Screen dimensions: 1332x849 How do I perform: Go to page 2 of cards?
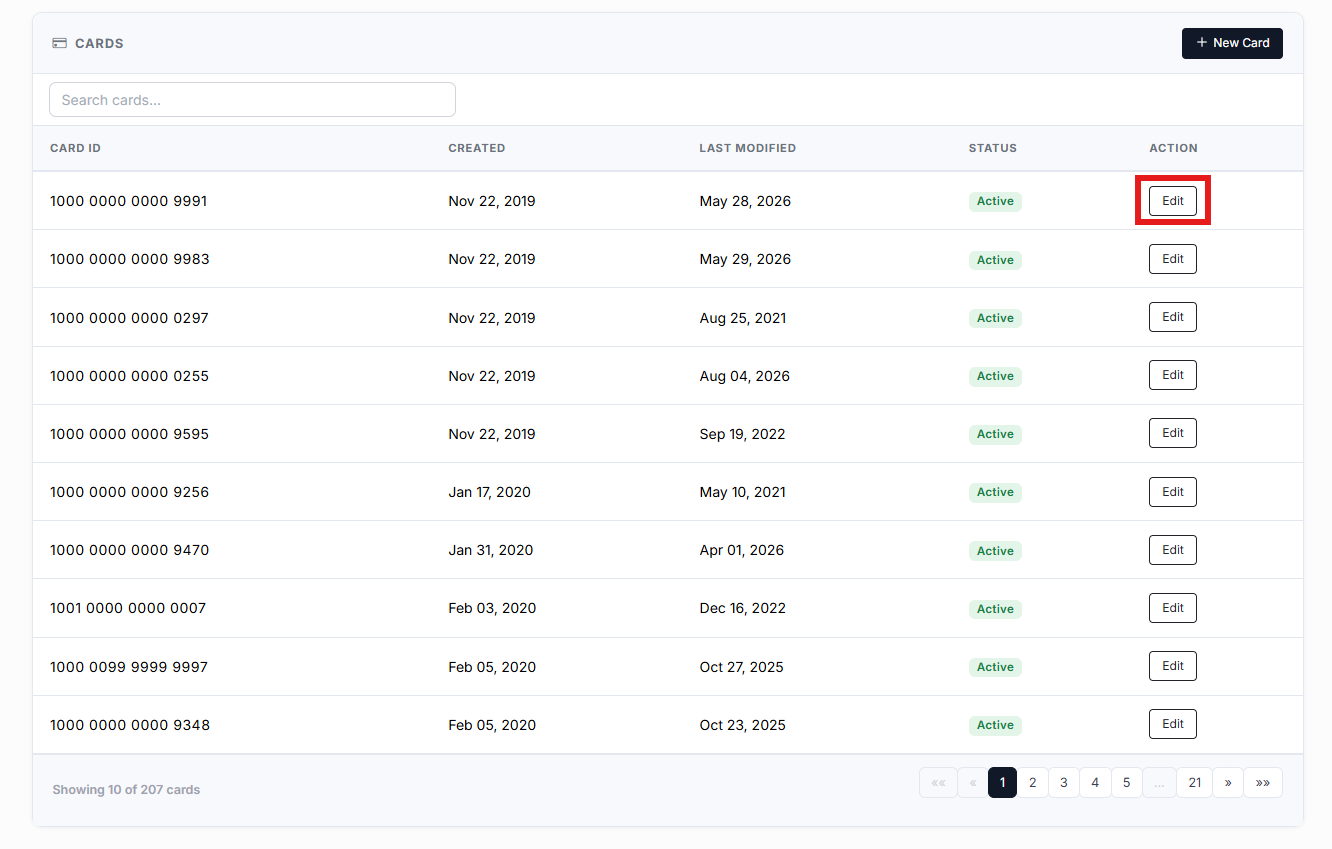click(x=1033, y=783)
